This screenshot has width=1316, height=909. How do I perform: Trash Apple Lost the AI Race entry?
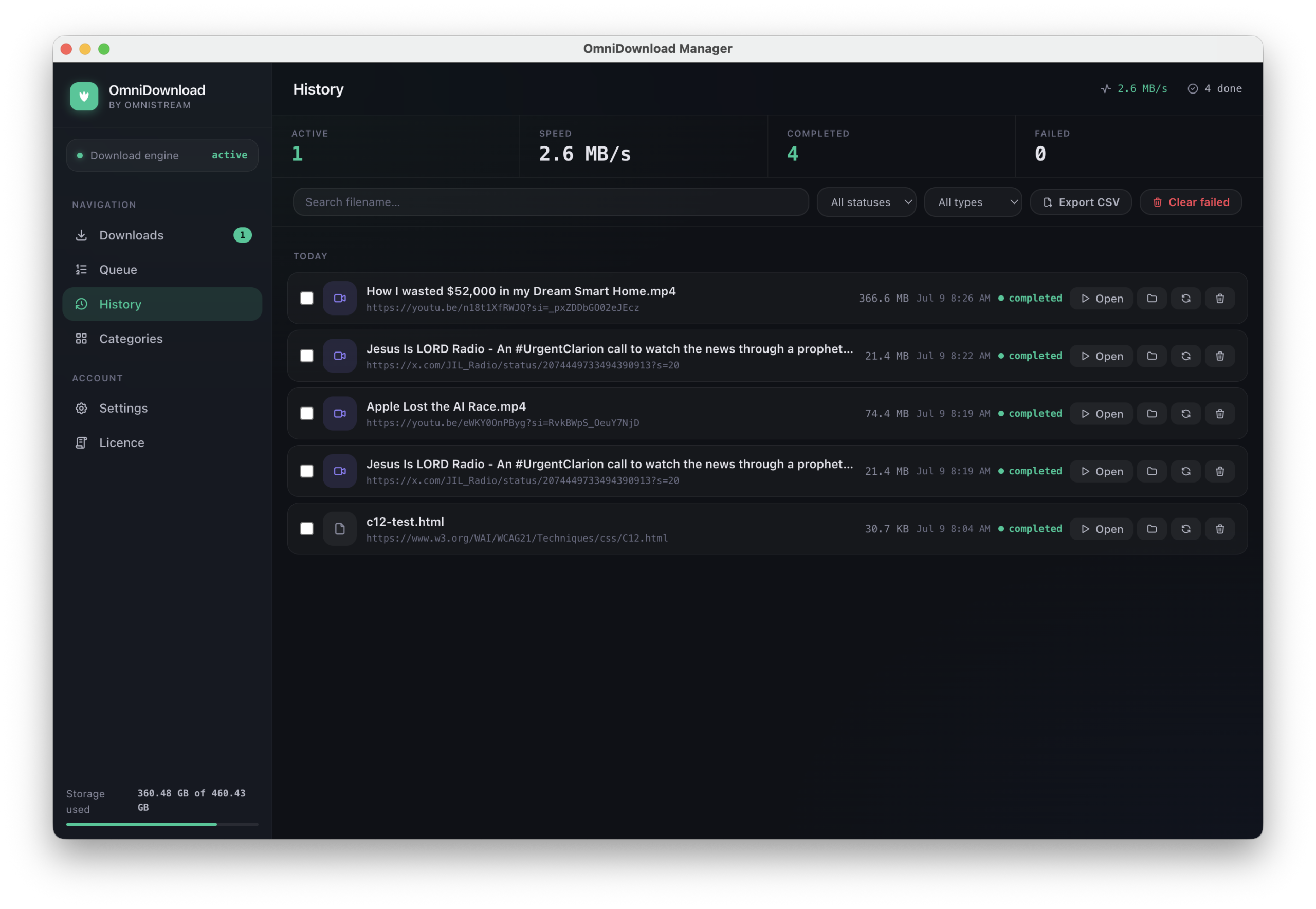[1220, 414]
